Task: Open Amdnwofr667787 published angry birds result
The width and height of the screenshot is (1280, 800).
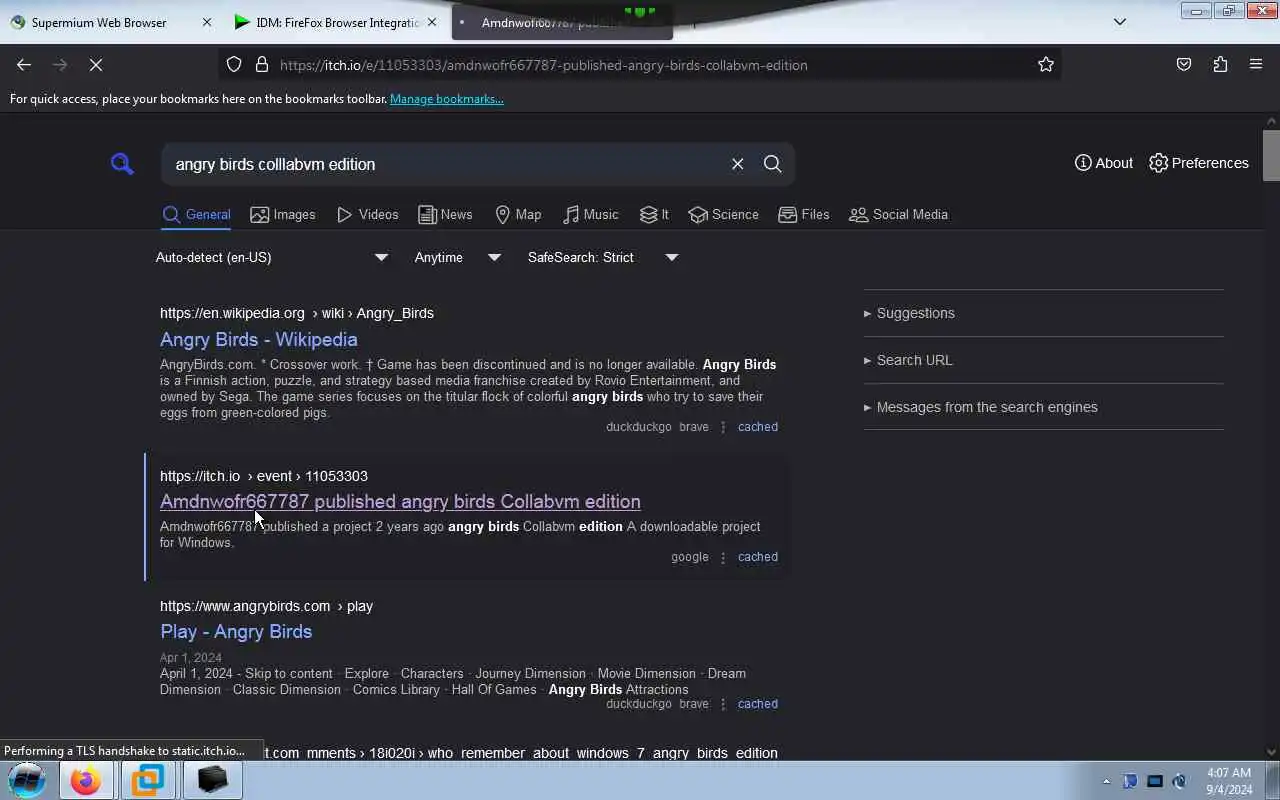Action: 400,502
